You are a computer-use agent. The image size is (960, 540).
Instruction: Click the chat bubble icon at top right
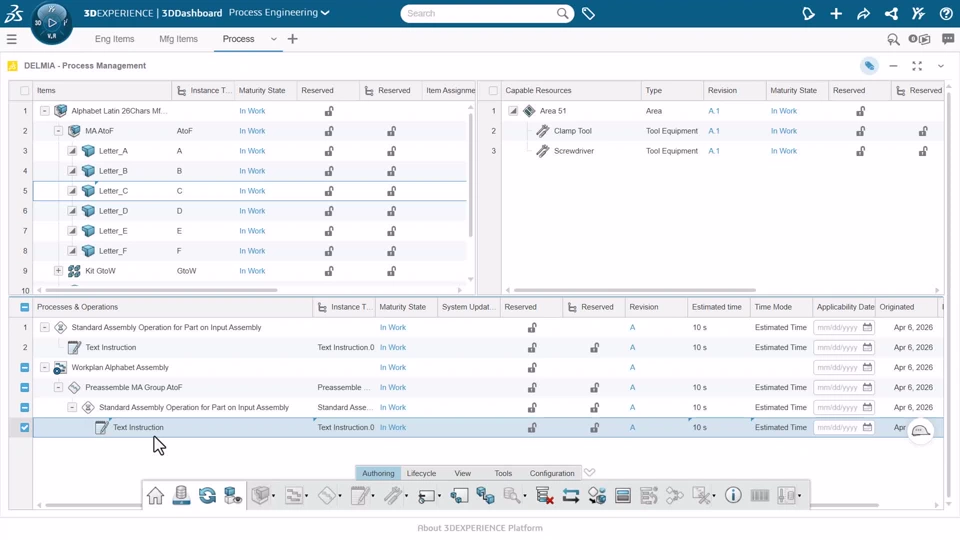948,39
